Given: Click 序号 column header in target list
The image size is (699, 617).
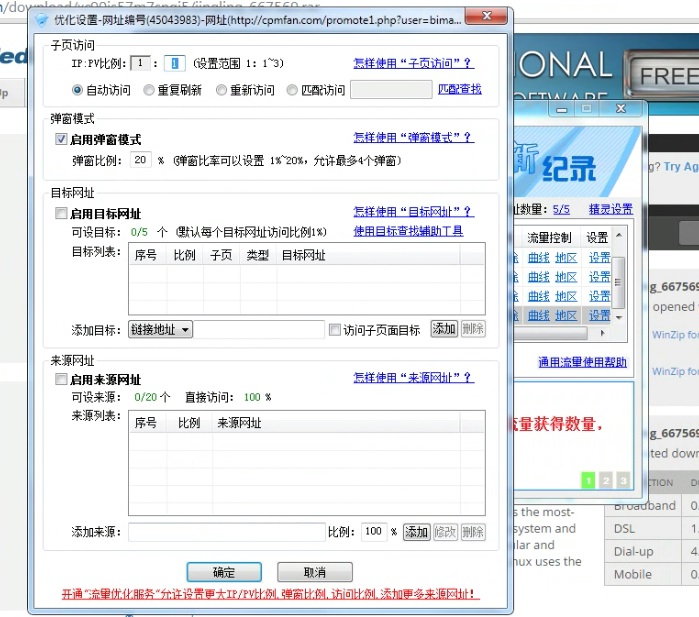Looking at the screenshot, I should coord(148,255).
